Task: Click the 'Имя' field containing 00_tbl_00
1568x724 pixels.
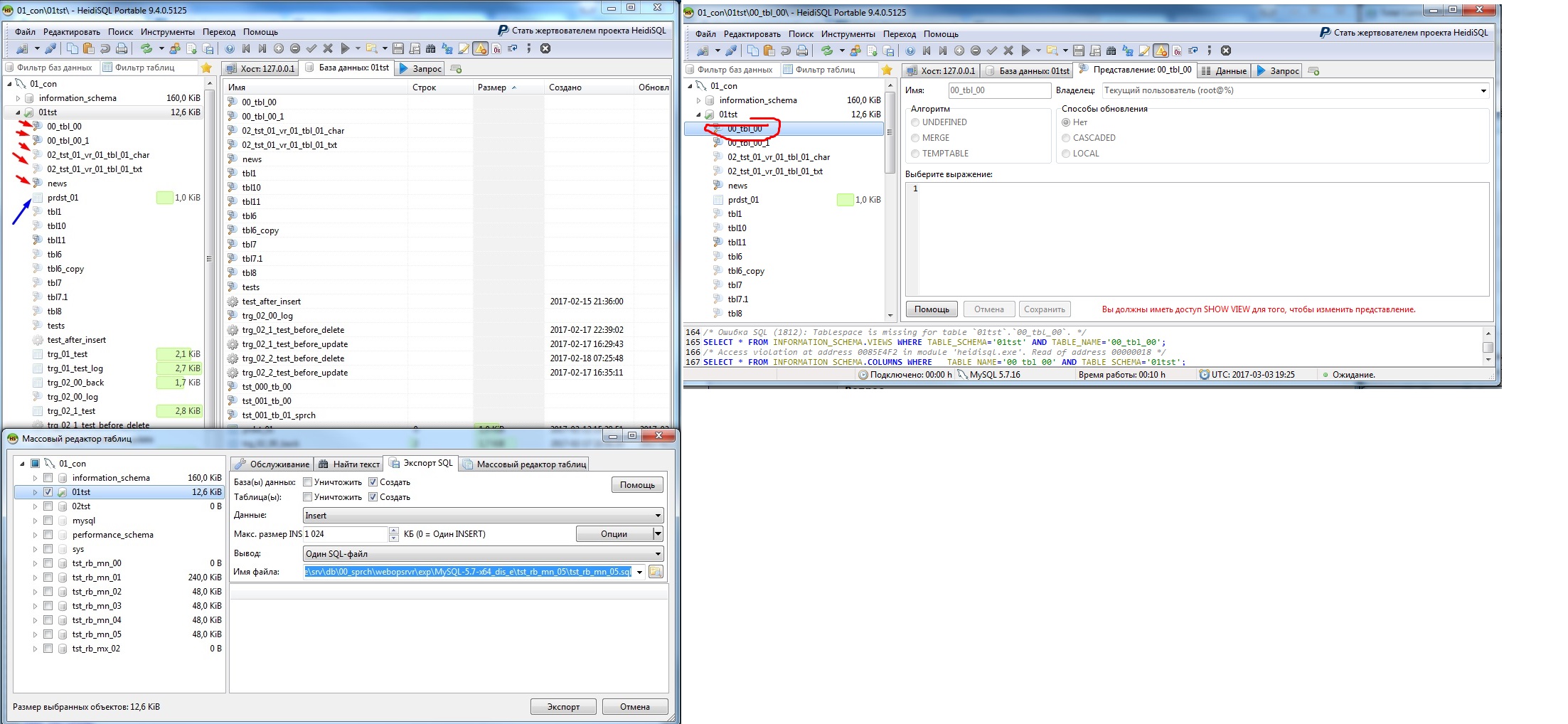Action: (998, 90)
